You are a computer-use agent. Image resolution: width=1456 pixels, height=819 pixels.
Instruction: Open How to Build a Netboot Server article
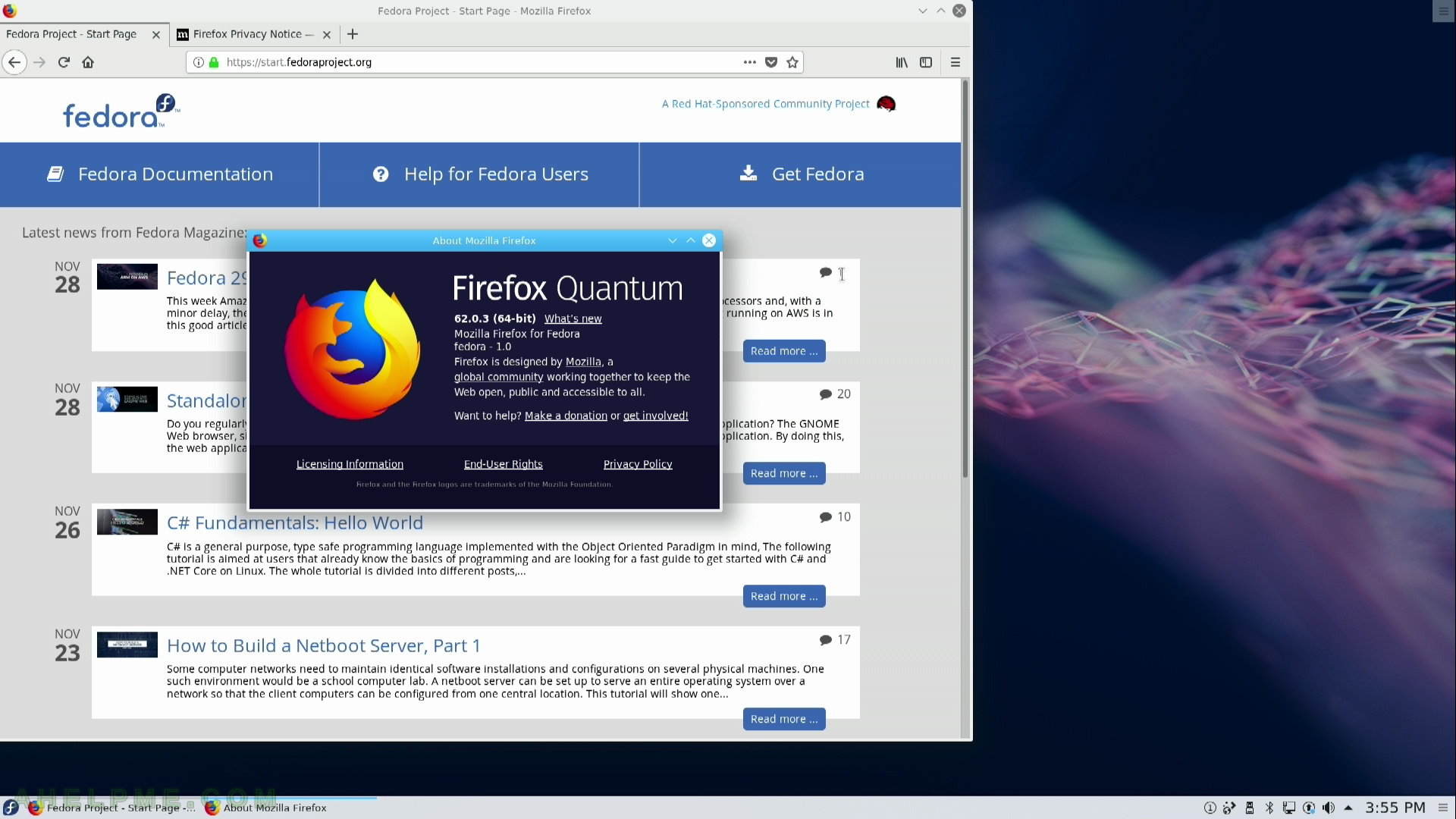323,645
